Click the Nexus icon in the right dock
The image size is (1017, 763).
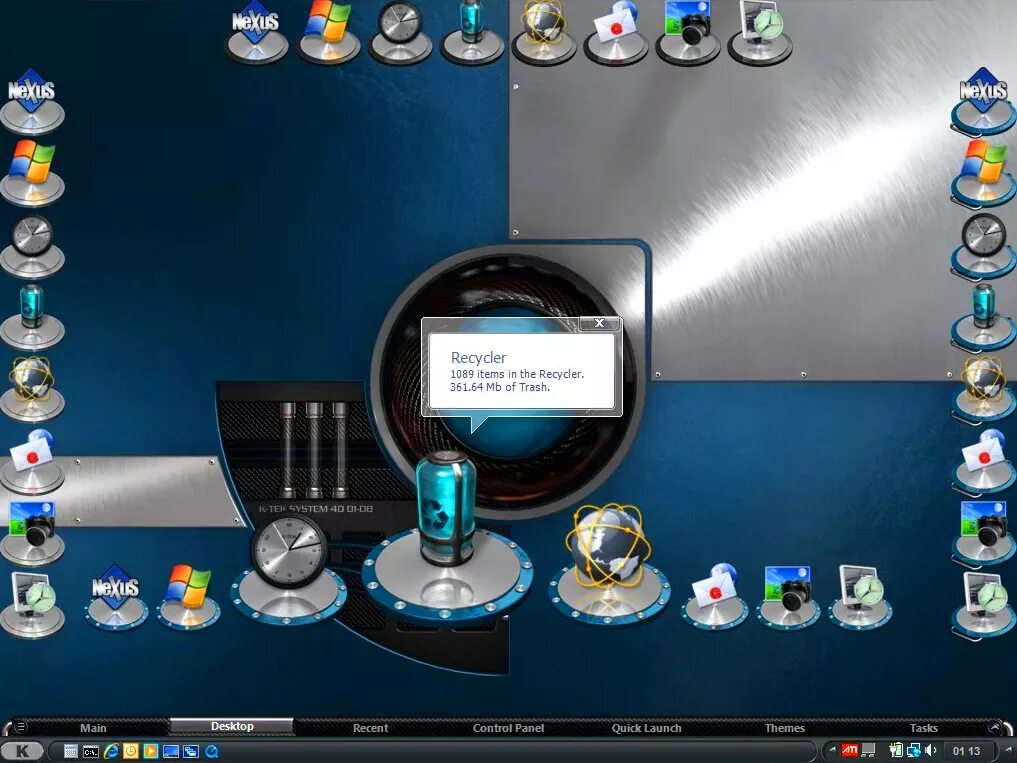pyautogui.click(x=983, y=101)
